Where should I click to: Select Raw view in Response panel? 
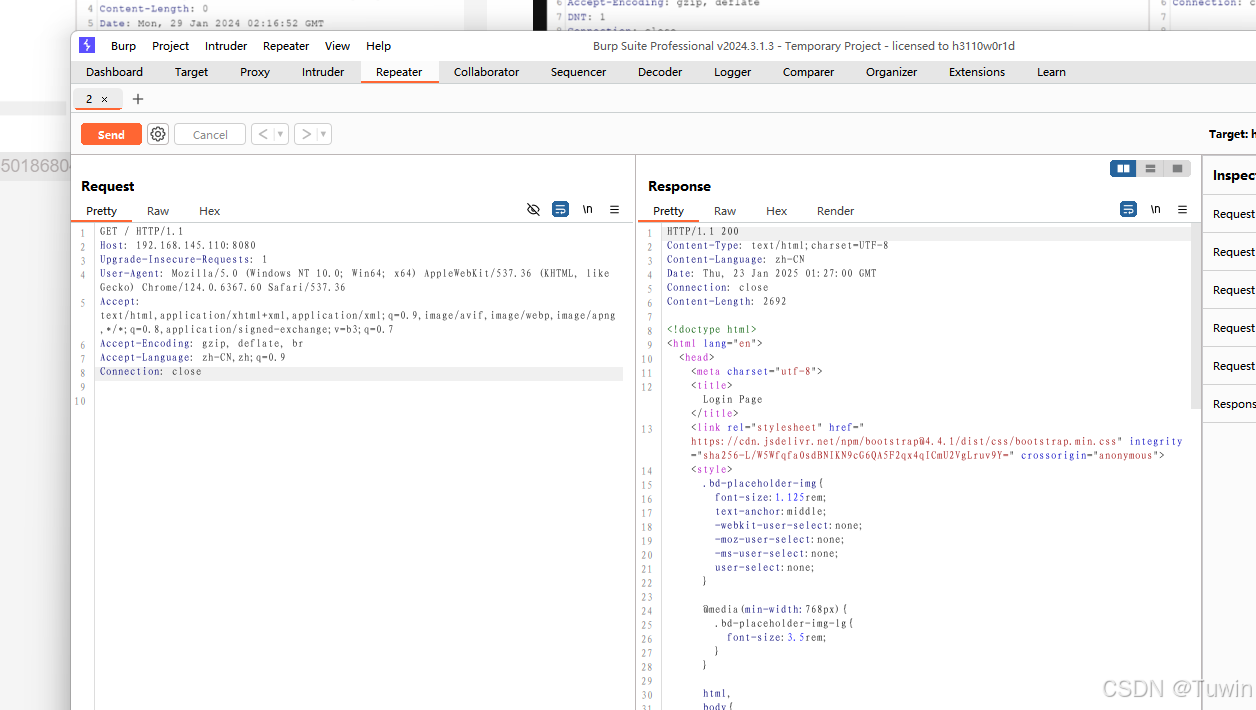[725, 211]
